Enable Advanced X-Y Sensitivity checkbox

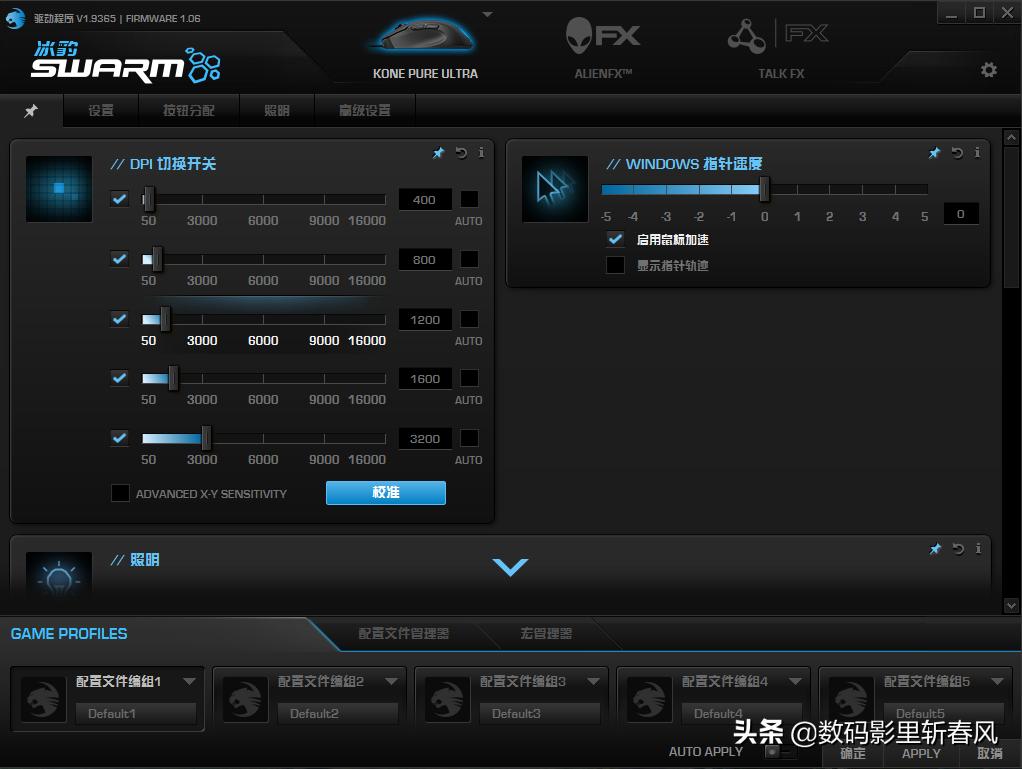coord(120,493)
